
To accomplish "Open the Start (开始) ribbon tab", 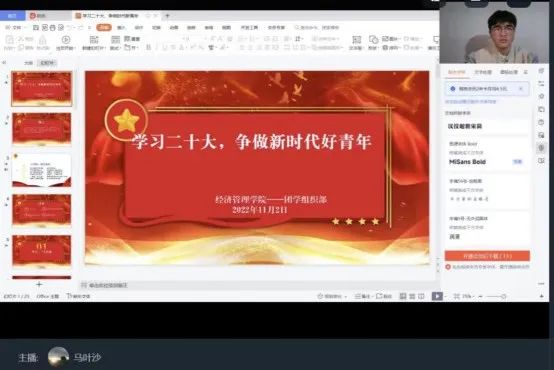I will 104,28.
